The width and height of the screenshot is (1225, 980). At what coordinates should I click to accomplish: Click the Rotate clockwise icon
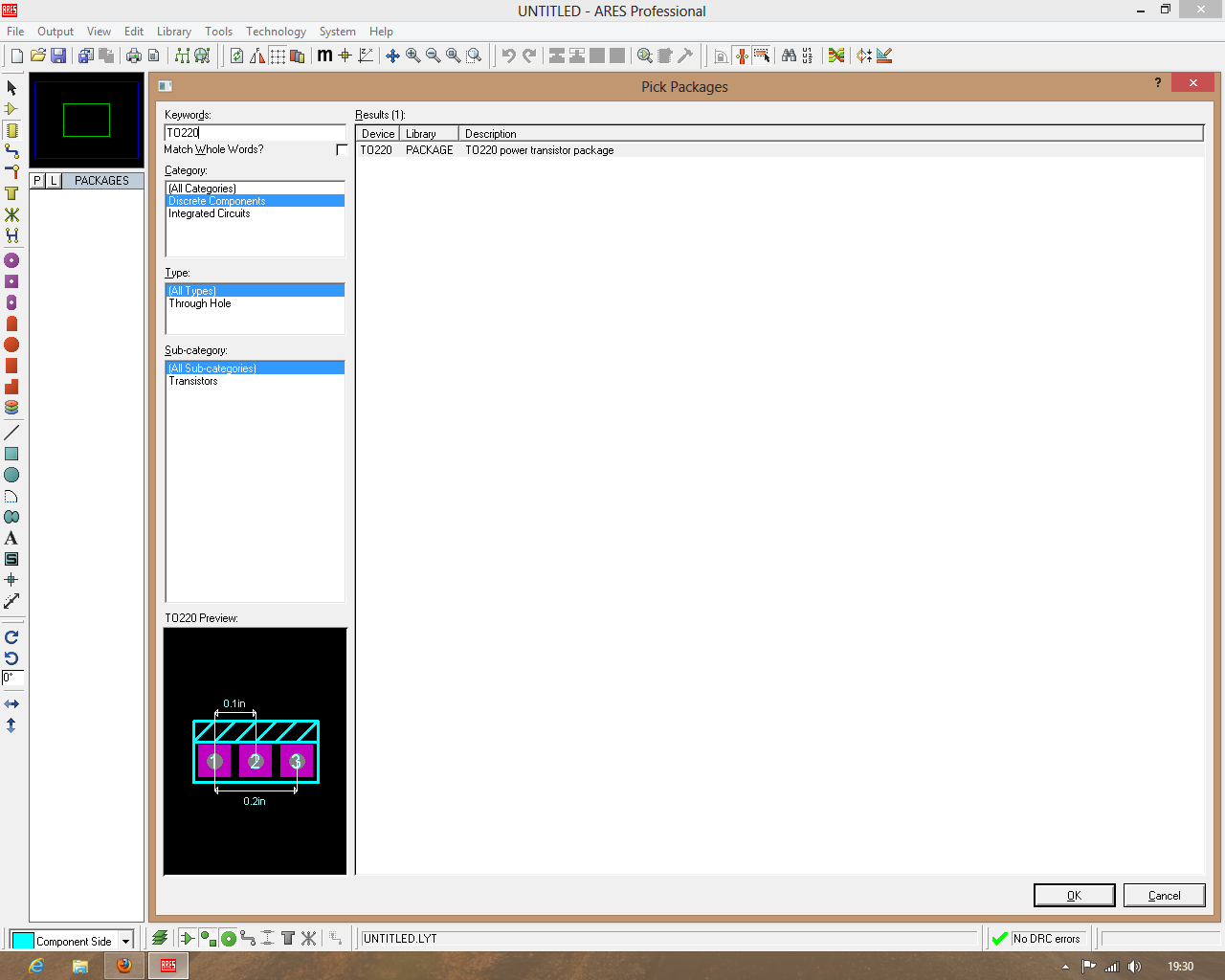click(11, 637)
